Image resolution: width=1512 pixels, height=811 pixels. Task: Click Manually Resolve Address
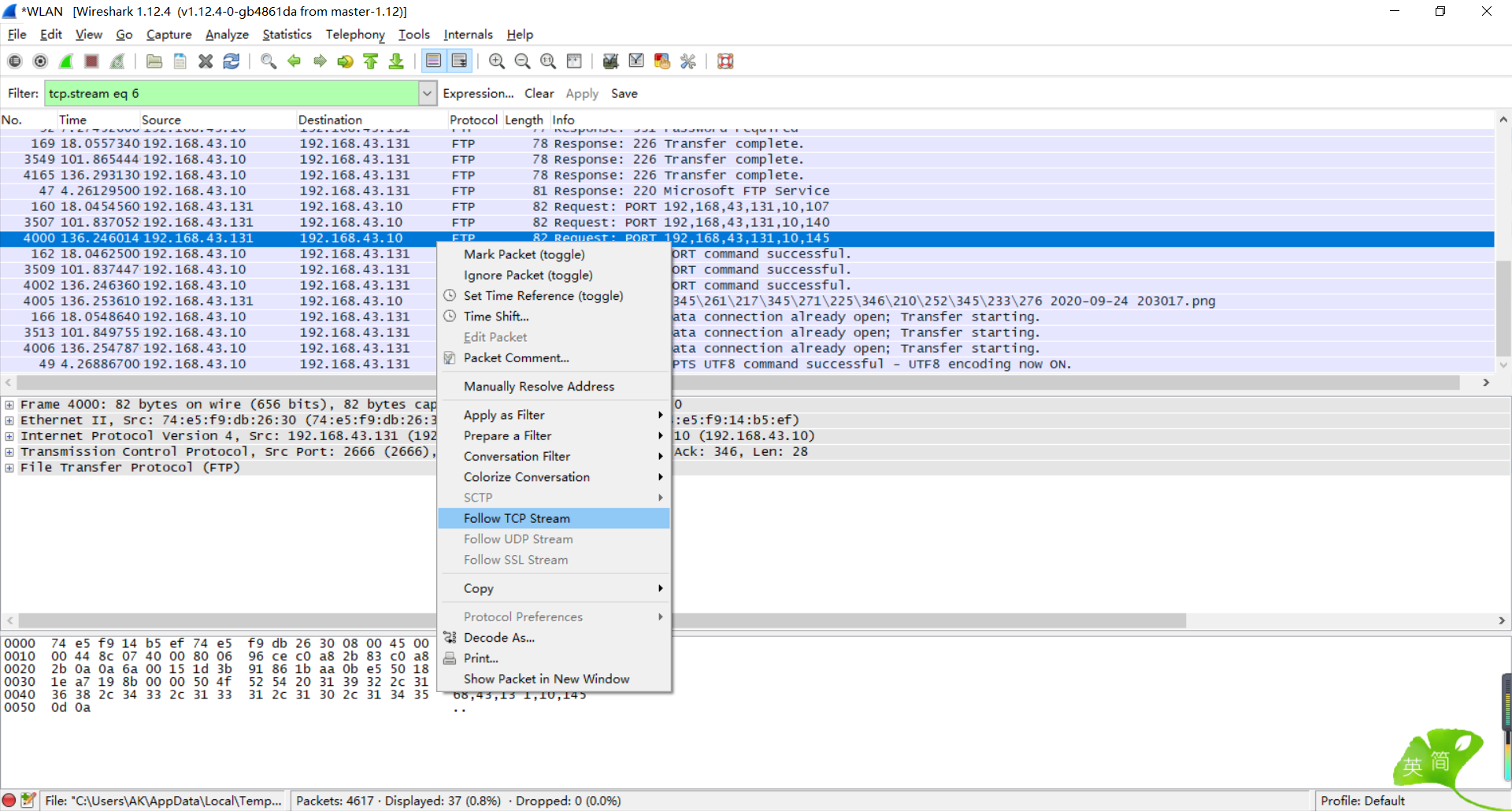tap(554, 386)
